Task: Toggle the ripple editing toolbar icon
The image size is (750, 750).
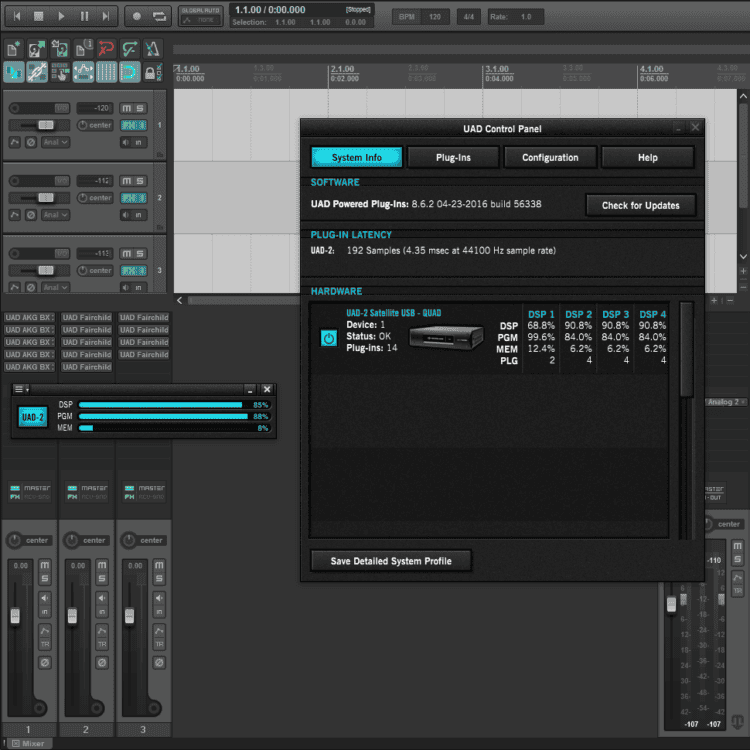Action: pos(60,73)
